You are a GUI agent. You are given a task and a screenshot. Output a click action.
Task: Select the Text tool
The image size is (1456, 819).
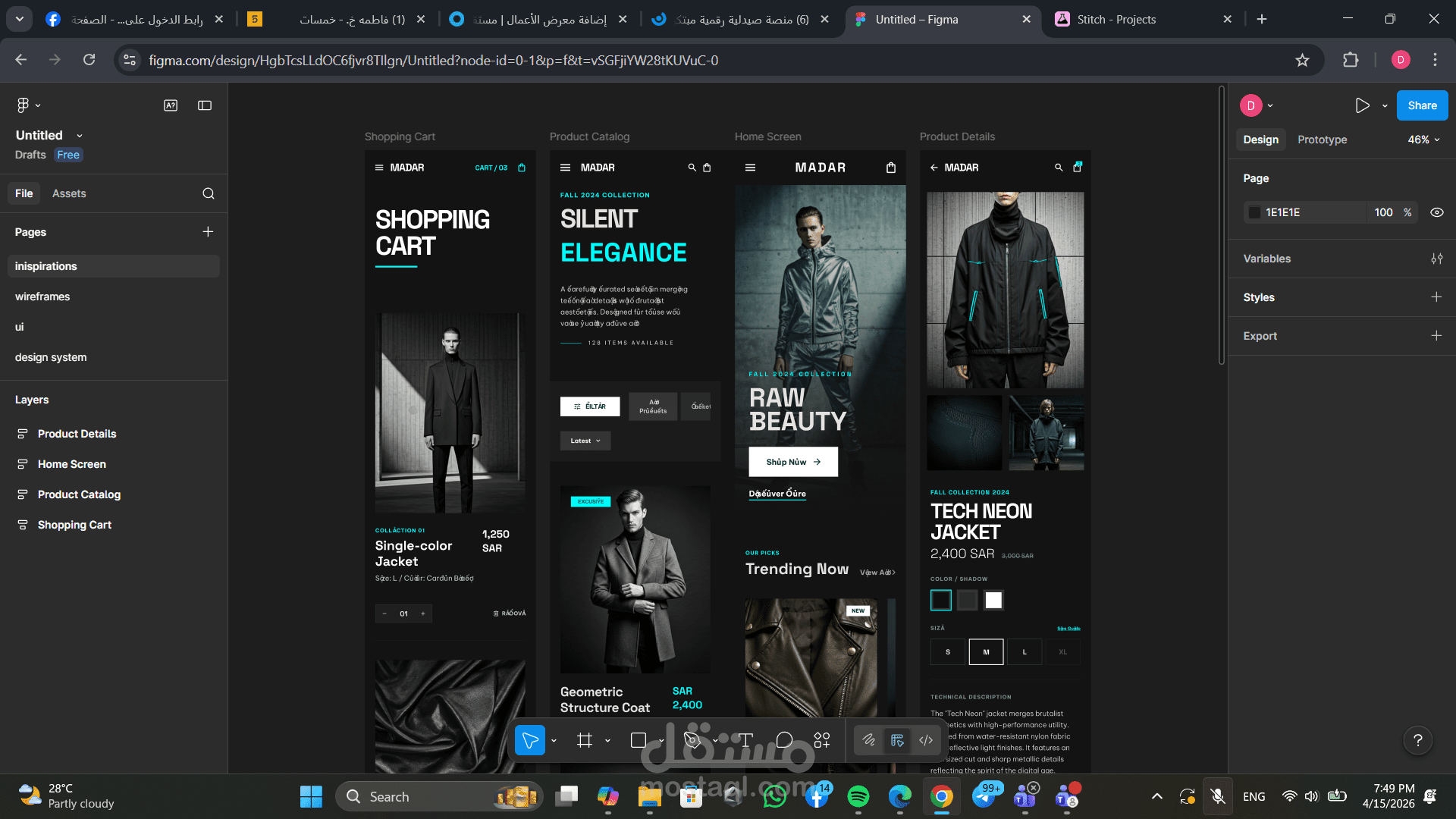click(x=746, y=739)
